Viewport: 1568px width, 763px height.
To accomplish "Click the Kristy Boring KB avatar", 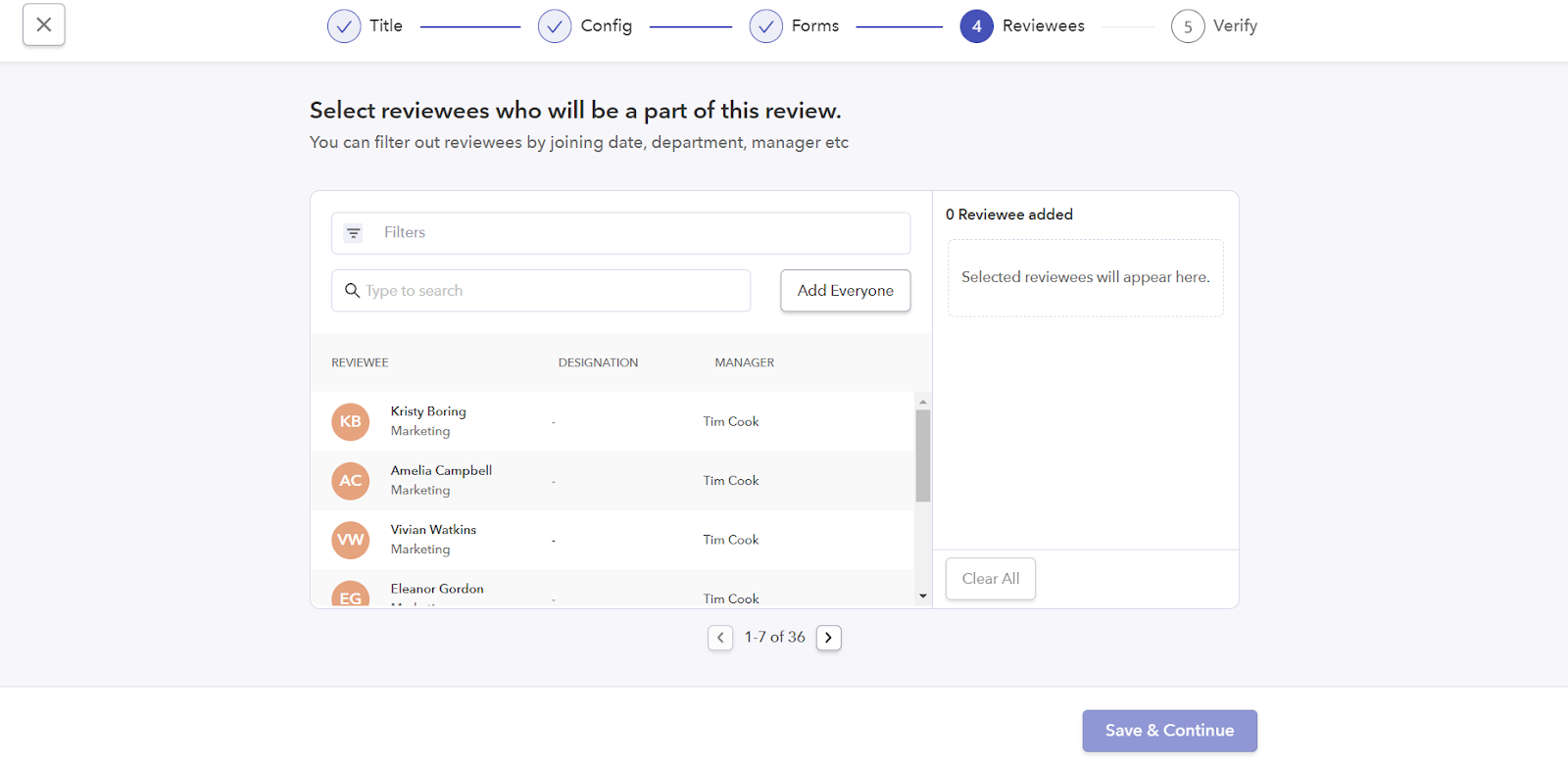I will pos(351,422).
